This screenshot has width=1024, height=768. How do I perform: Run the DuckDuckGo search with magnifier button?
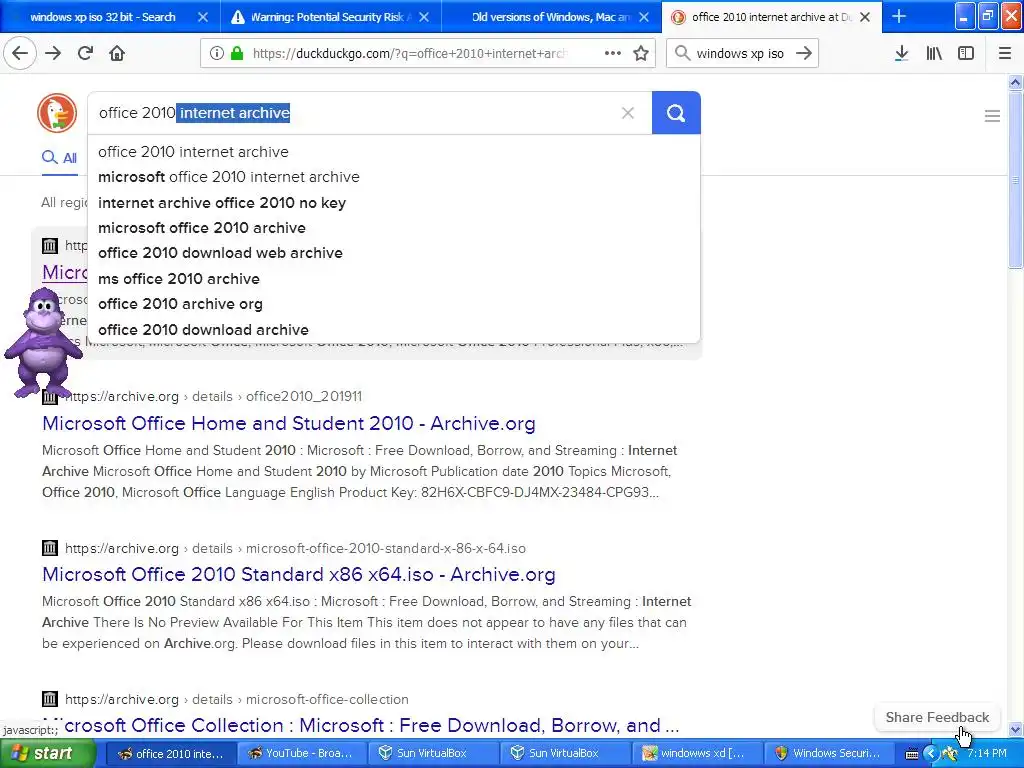click(676, 113)
